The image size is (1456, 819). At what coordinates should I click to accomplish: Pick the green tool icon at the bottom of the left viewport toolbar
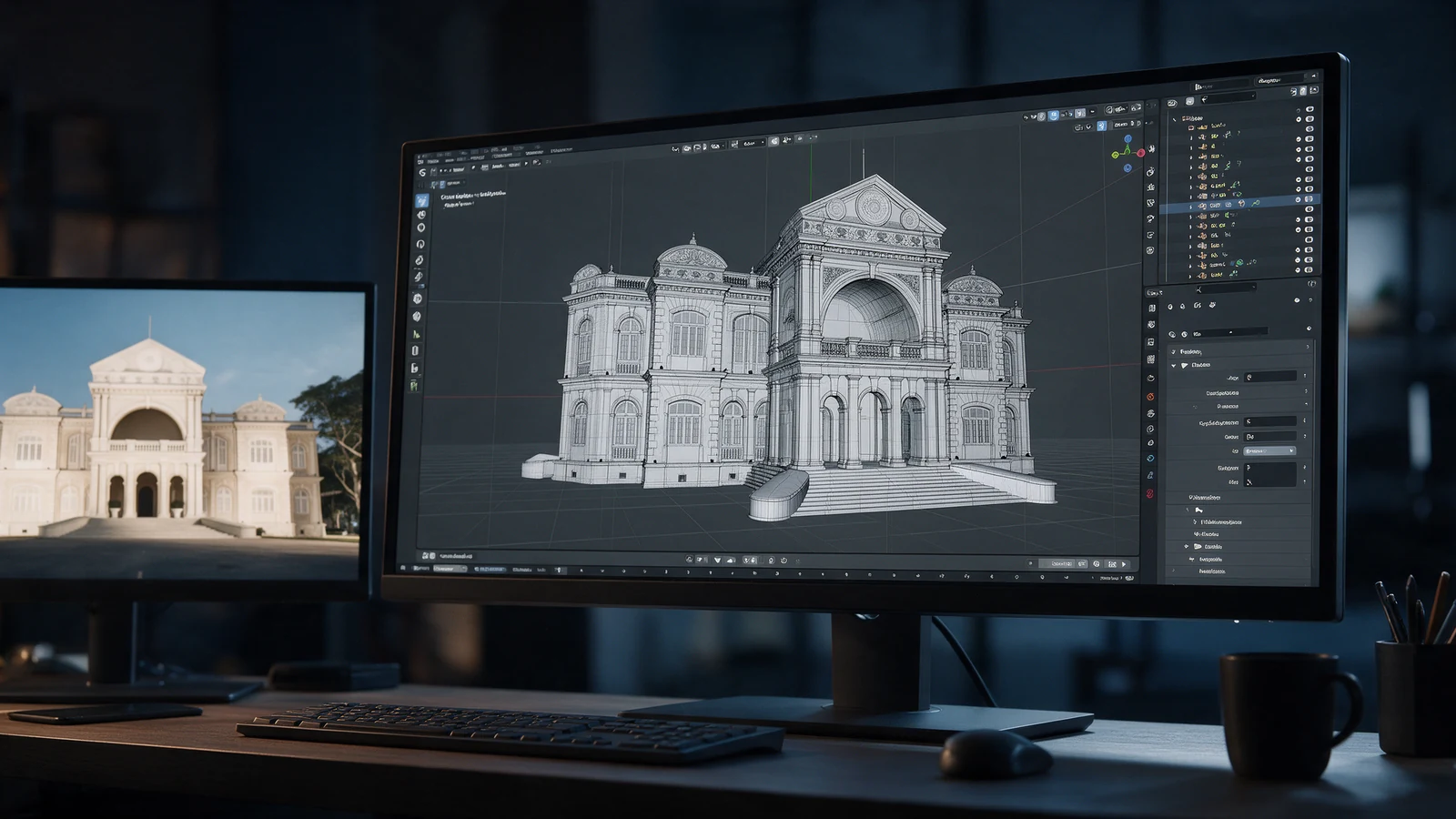point(414,385)
